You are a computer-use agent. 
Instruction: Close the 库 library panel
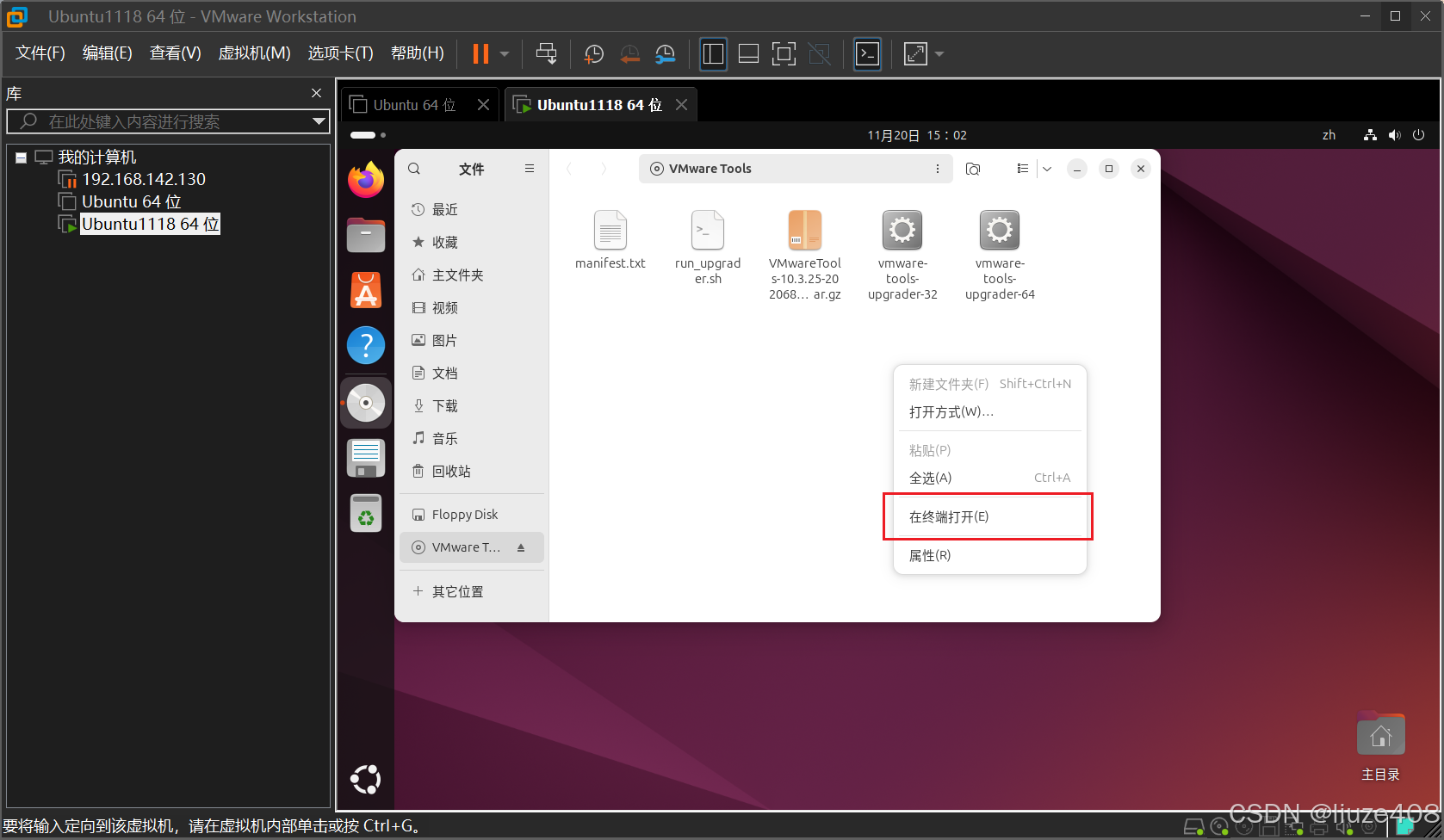click(316, 93)
